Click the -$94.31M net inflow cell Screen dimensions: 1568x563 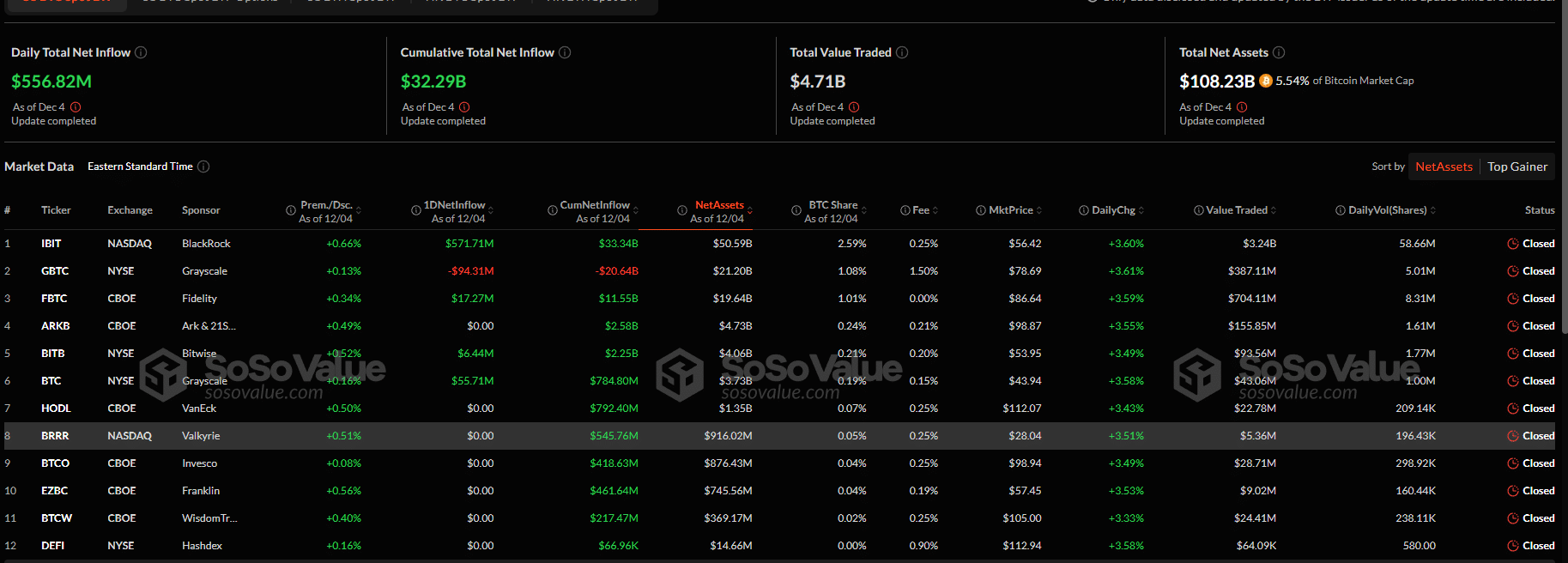tap(471, 271)
